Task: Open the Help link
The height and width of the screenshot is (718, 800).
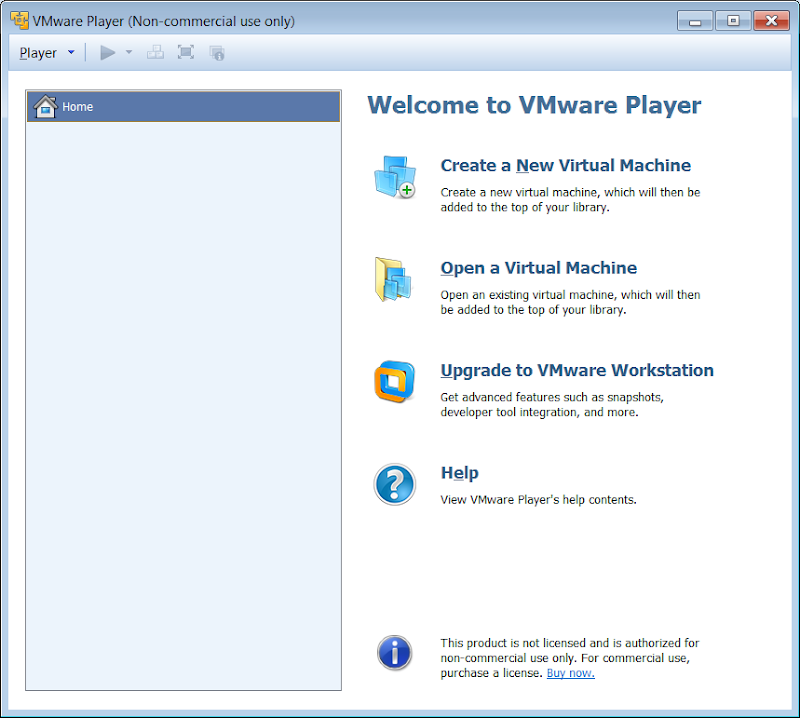Action: click(x=460, y=473)
